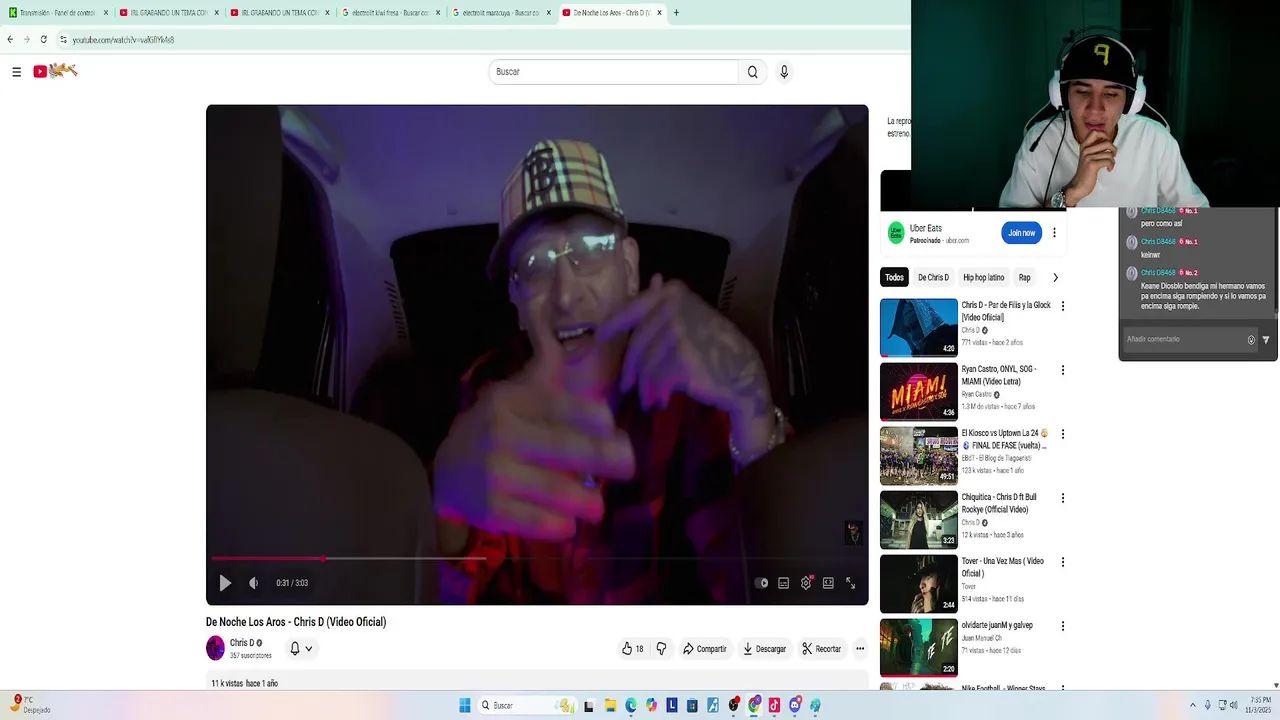Click the Recortar clip button
1280x720 pixels.
coord(821,649)
